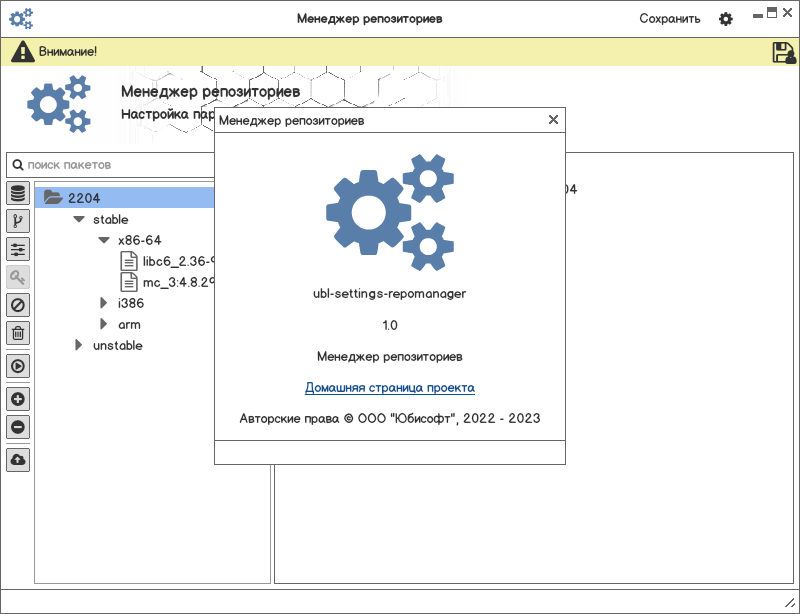This screenshot has width=800, height=614.
Task: Collapse the x86-64 node
Action: point(104,240)
